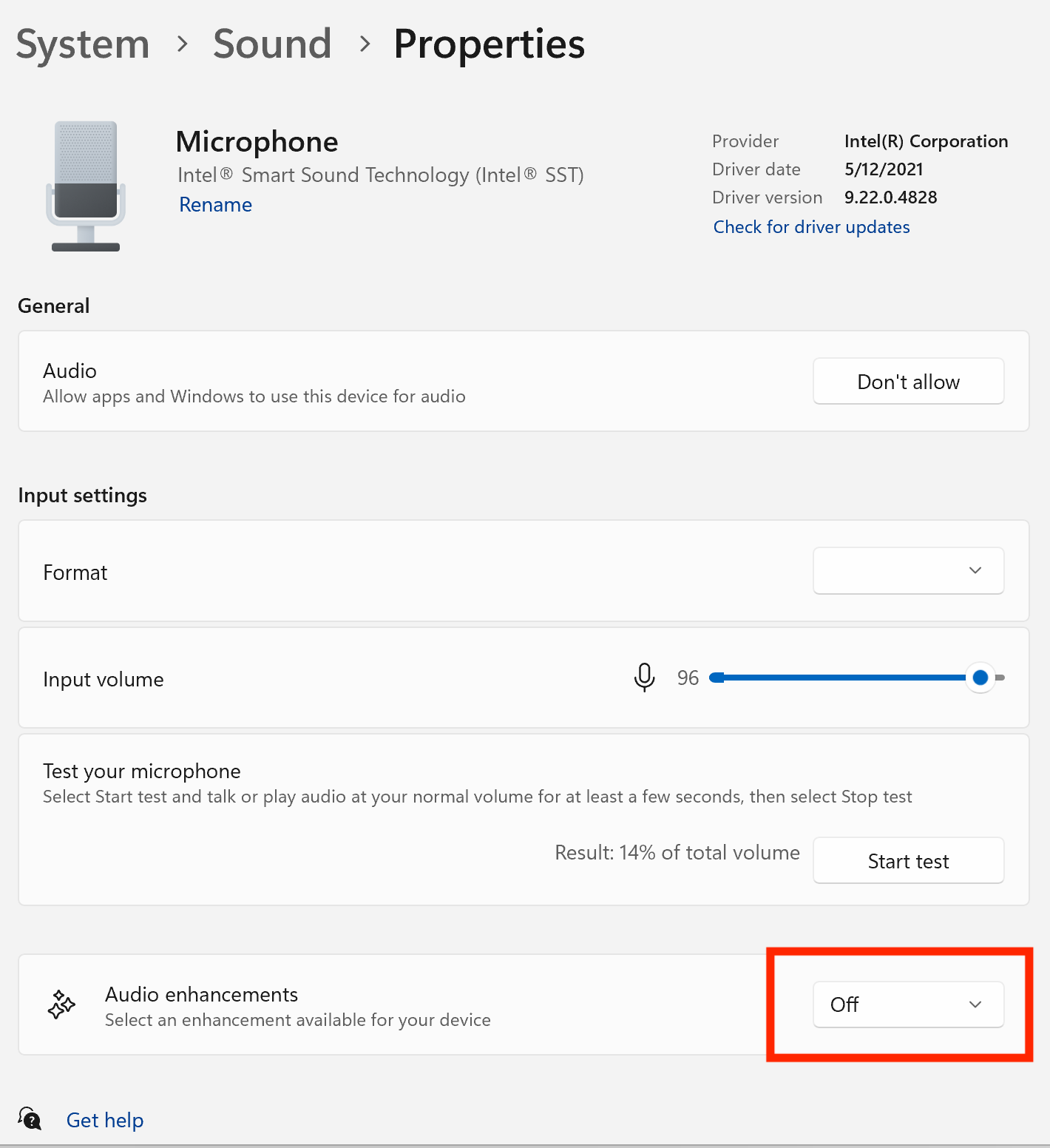Click the chevron between Sound and Properties

click(x=364, y=44)
